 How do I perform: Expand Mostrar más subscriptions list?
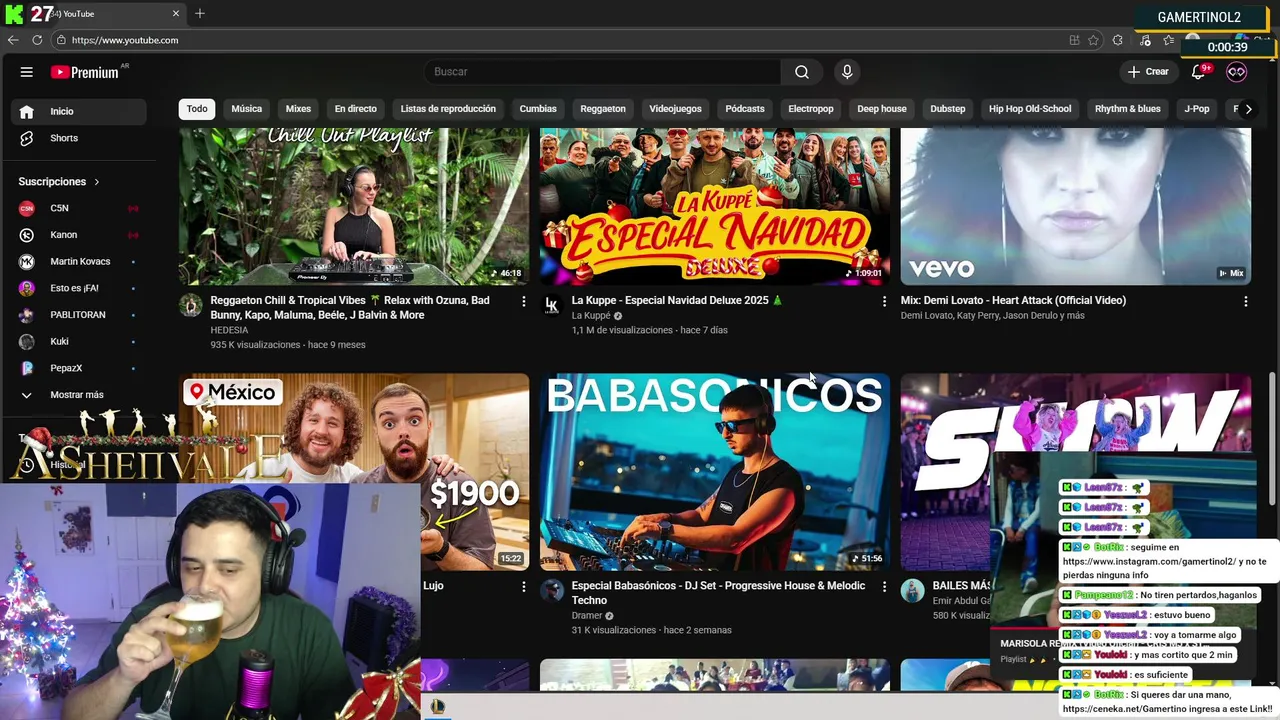tap(78, 395)
